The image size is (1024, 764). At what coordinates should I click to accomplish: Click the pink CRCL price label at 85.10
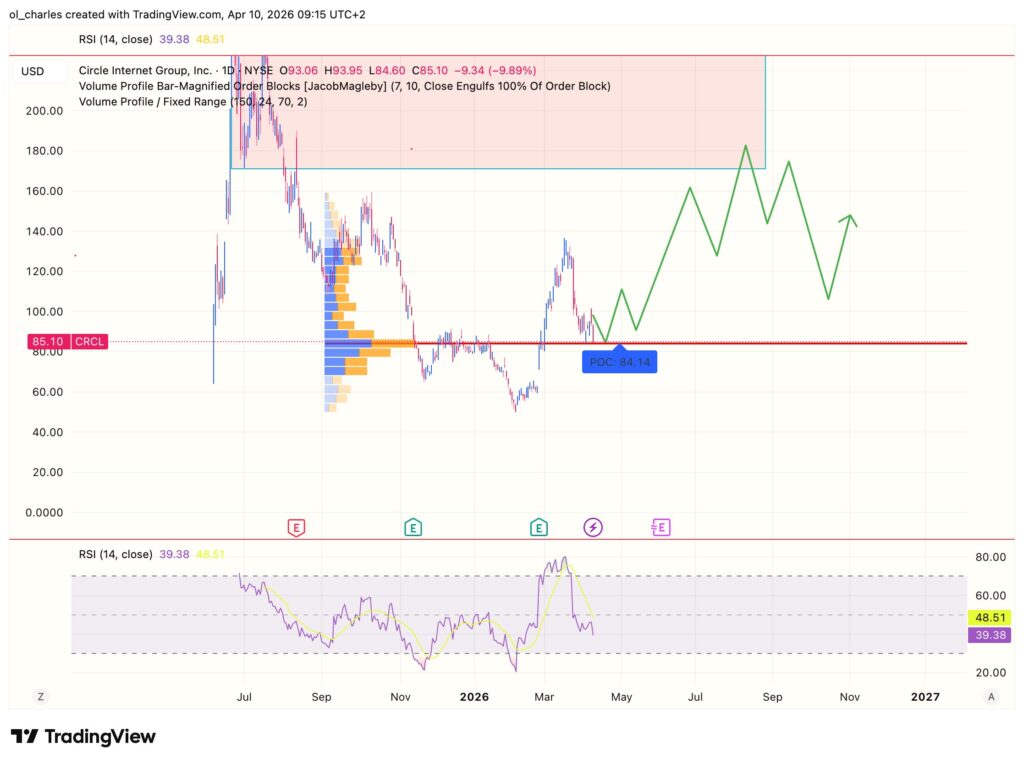67,341
